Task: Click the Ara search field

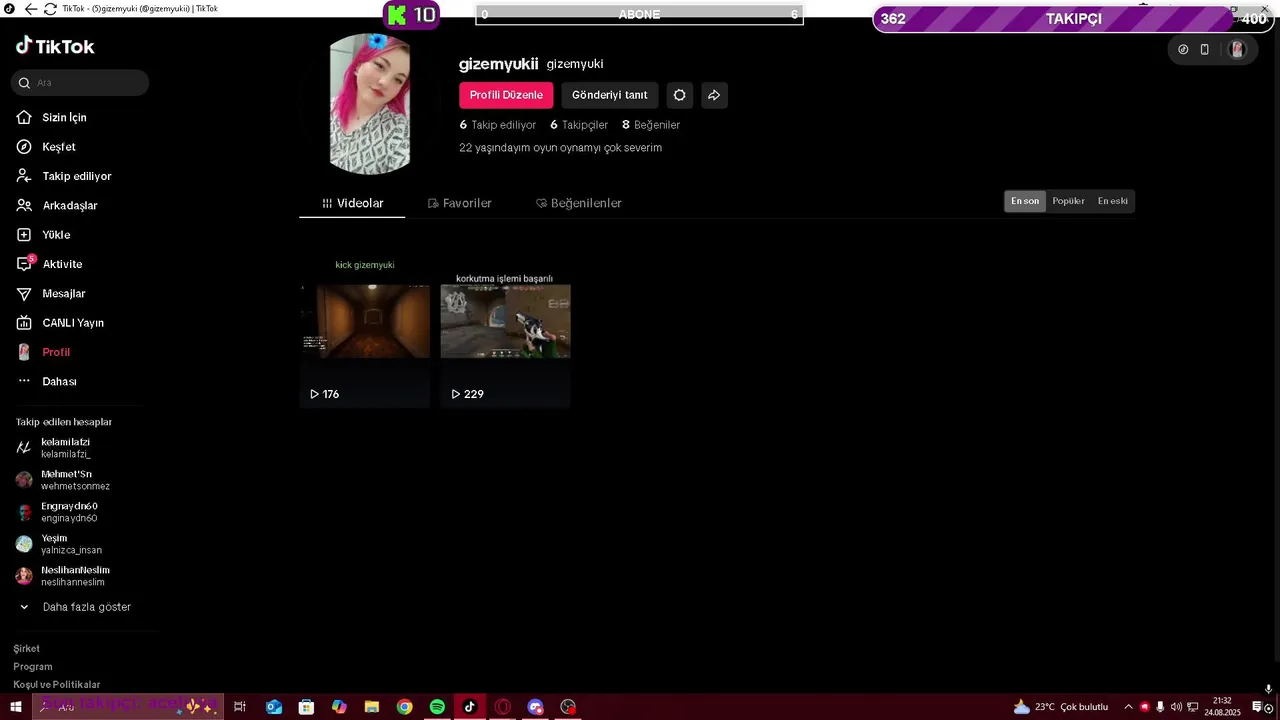Action: tap(80, 83)
